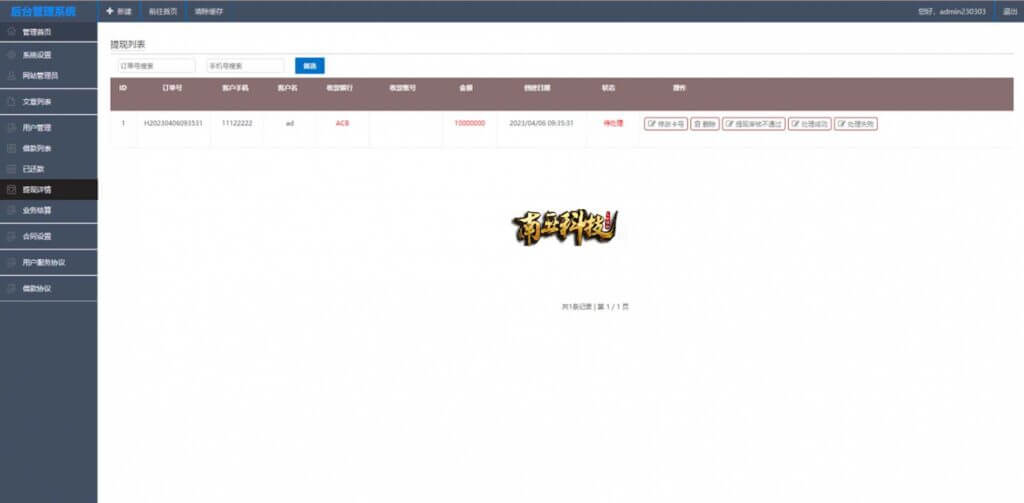Click the 退出 logout link

pyautogui.click(x=1010, y=11)
